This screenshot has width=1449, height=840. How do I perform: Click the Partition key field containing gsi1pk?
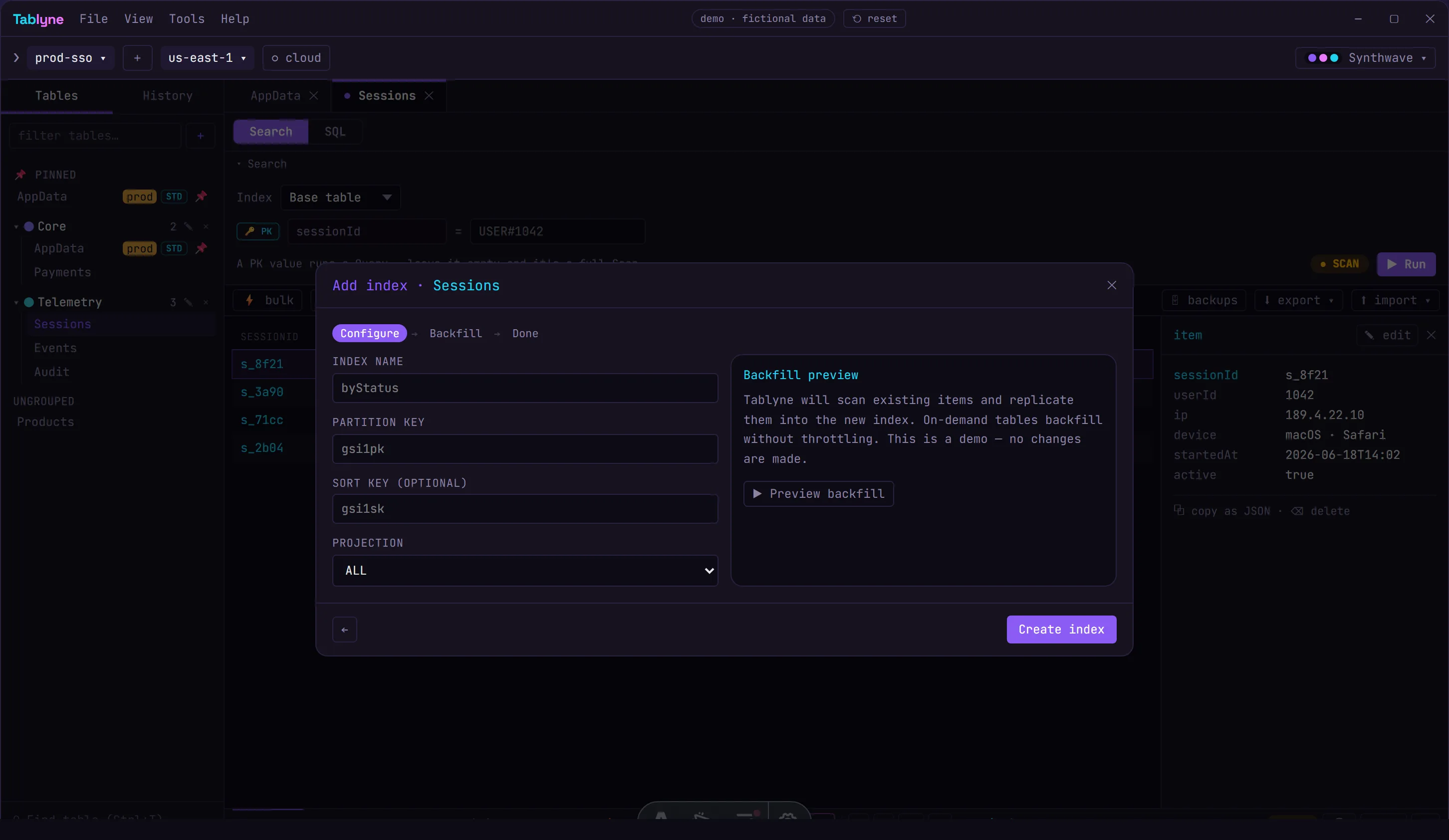click(x=525, y=449)
